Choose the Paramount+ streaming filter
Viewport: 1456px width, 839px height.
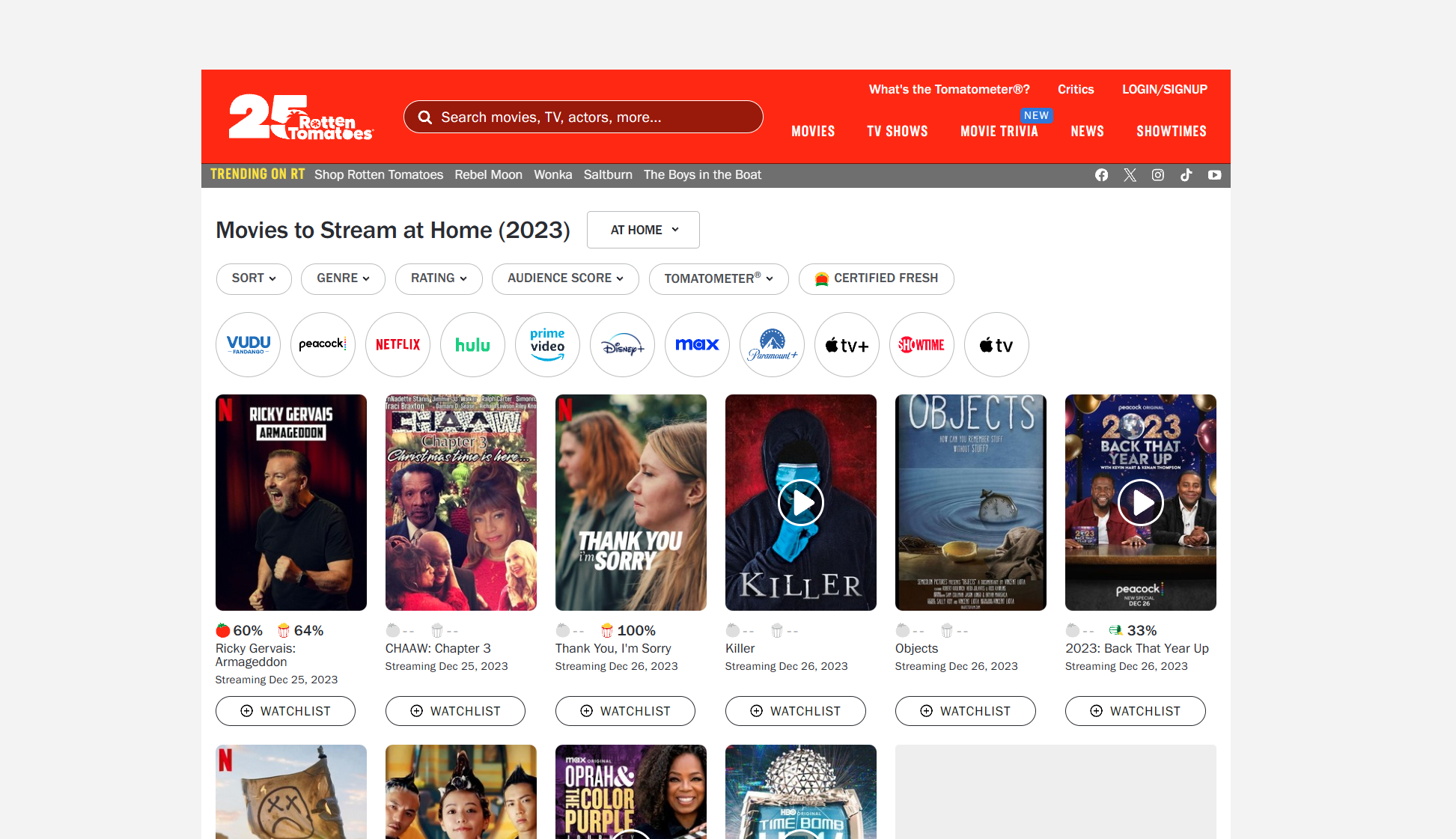pyautogui.click(x=772, y=345)
